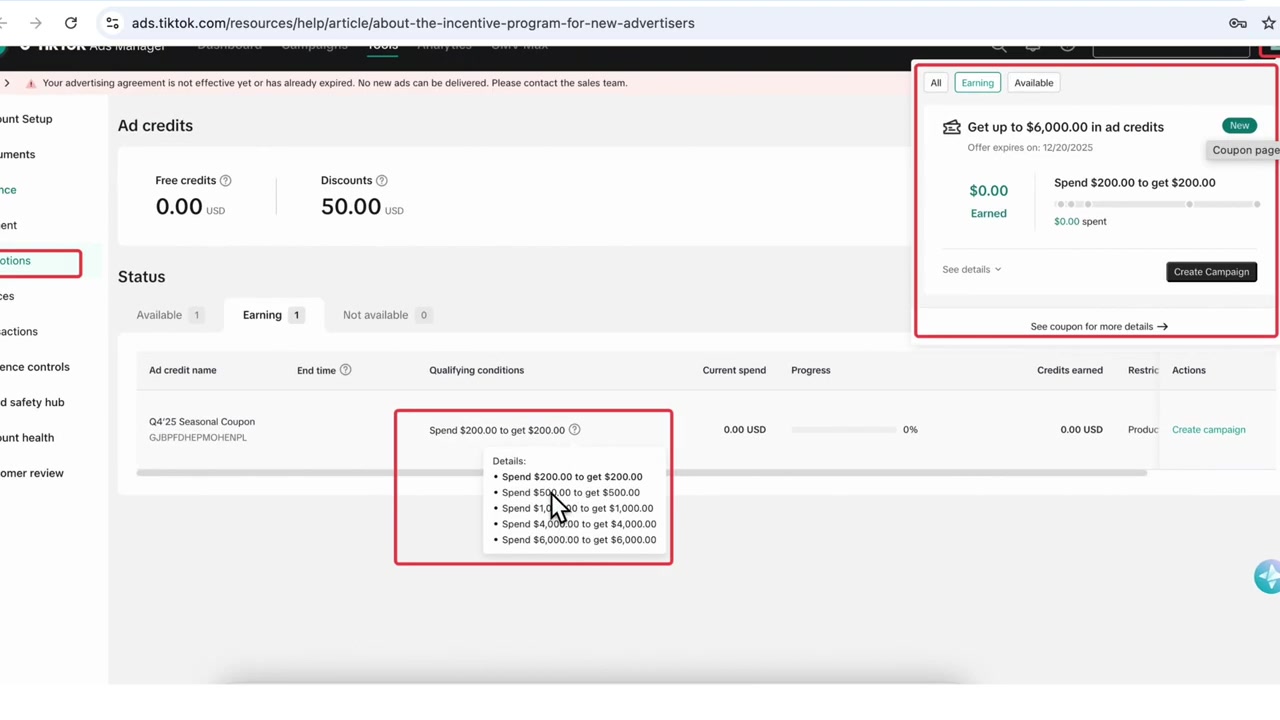This screenshot has width=1280, height=720.
Task: Go forward with browser arrow
Action: pos(36,23)
